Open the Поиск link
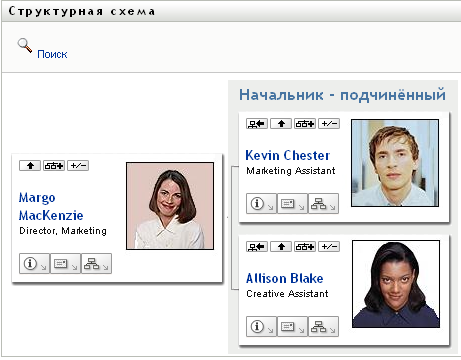Screen dimensions: 461x360 point(52,54)
